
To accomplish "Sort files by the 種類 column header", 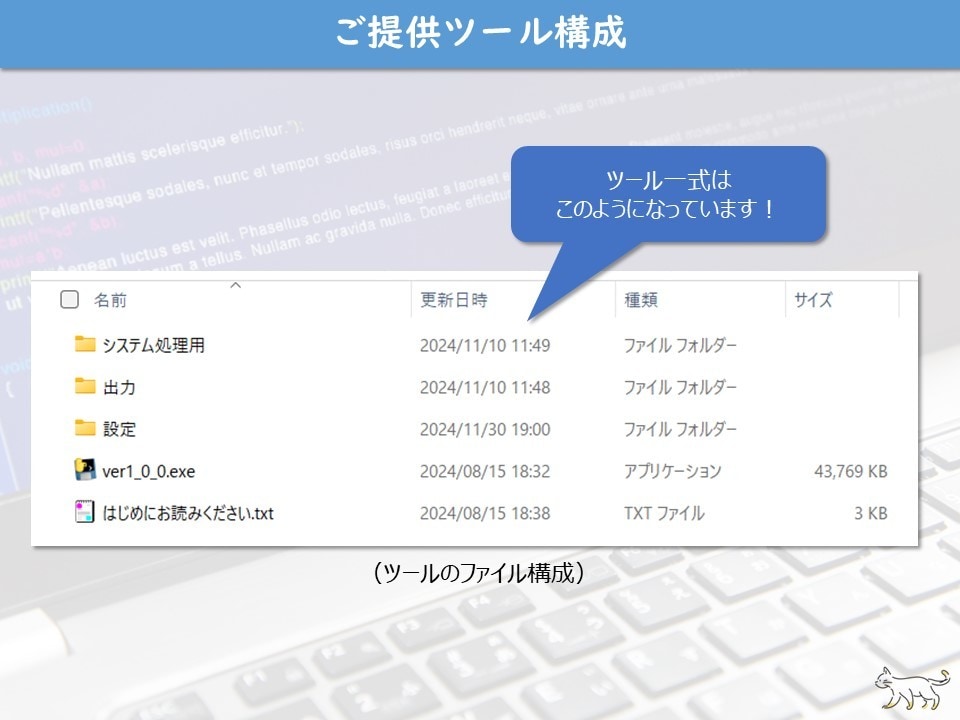I will click(x=641, y=300).
